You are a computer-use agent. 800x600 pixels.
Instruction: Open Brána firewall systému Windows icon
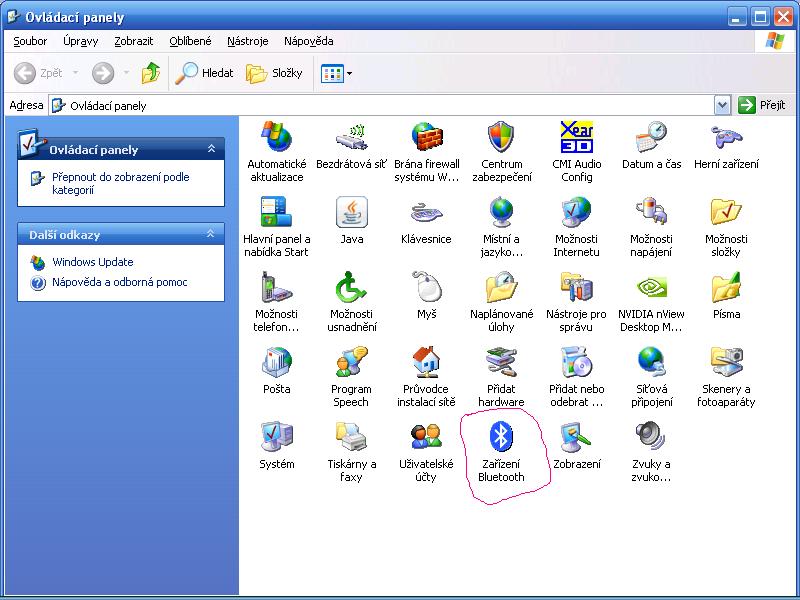[x=427, y=137]
